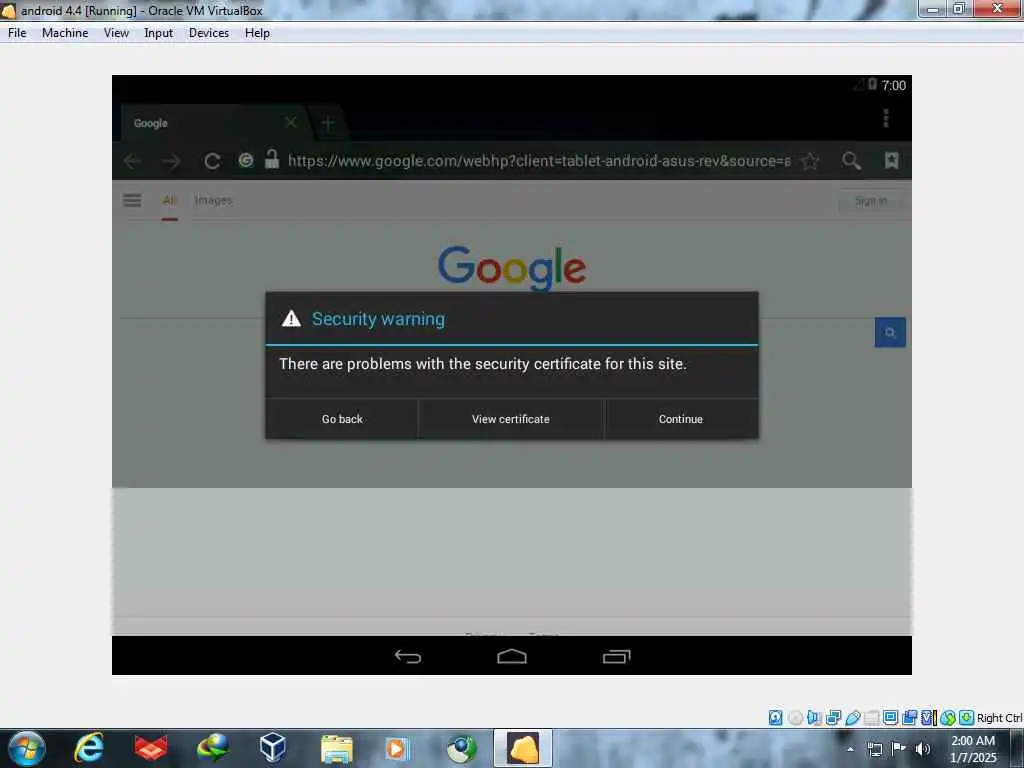Screen dimensions: 1024x768
Task: Click the recording status icon
Action: click(x=909, y=718)
